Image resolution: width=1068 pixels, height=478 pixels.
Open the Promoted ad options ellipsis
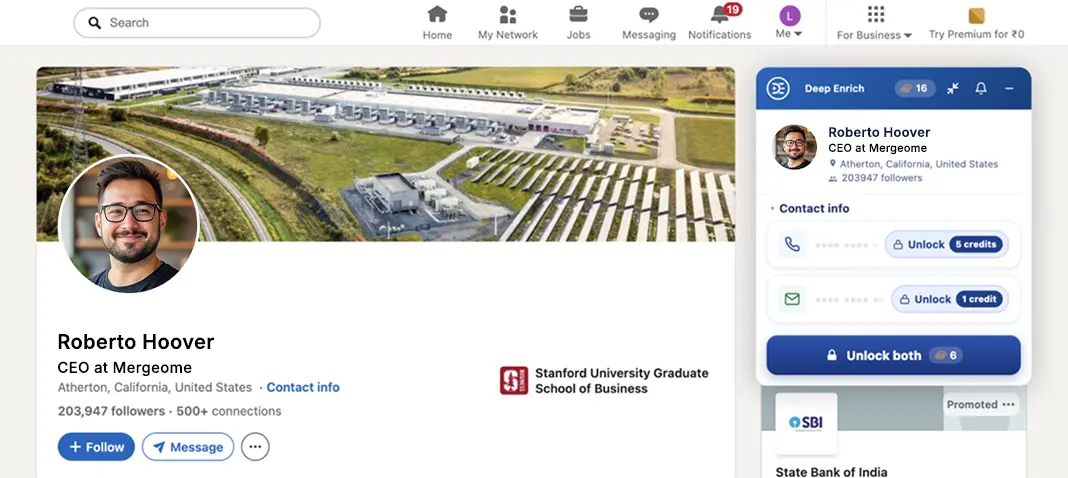tap(1008, 404)
